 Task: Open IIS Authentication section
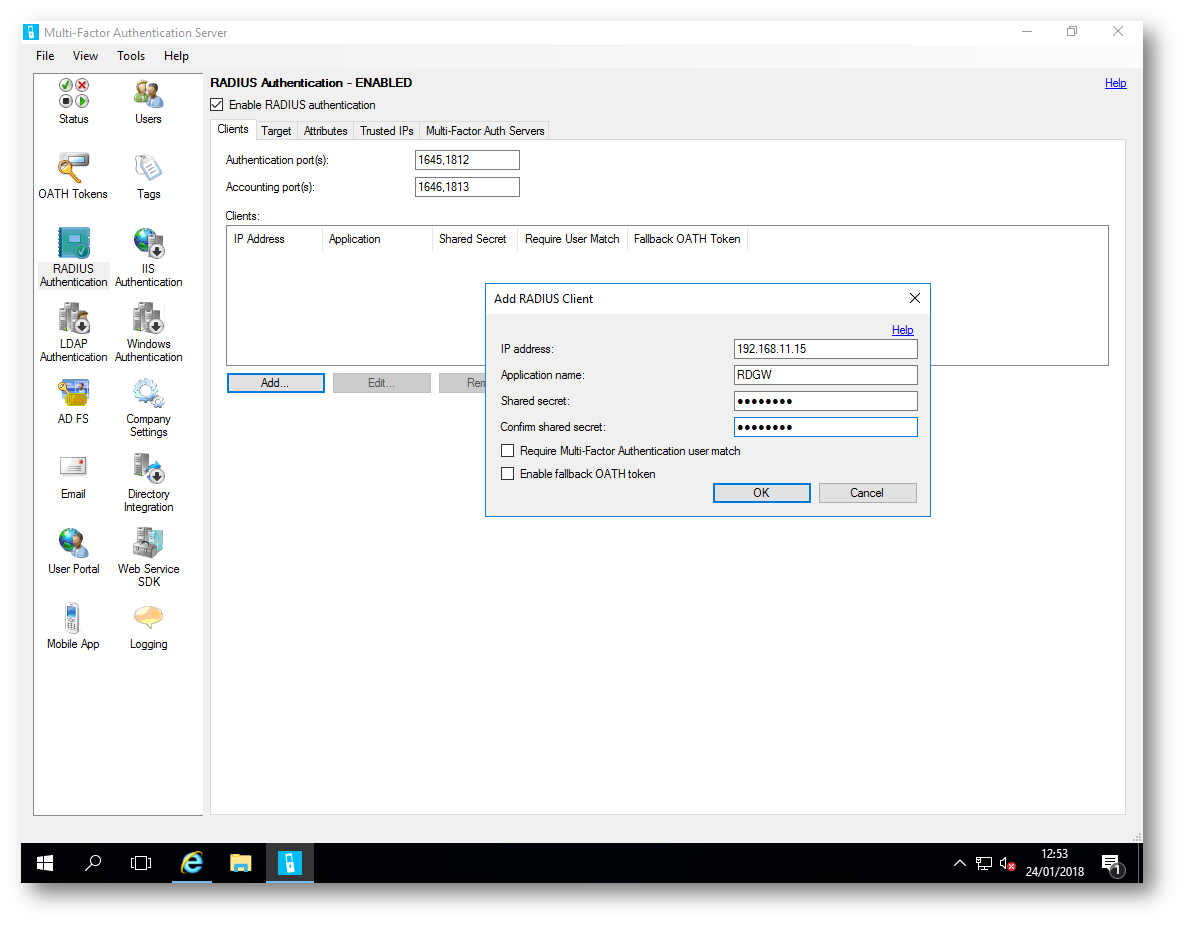tap(149, 257)
